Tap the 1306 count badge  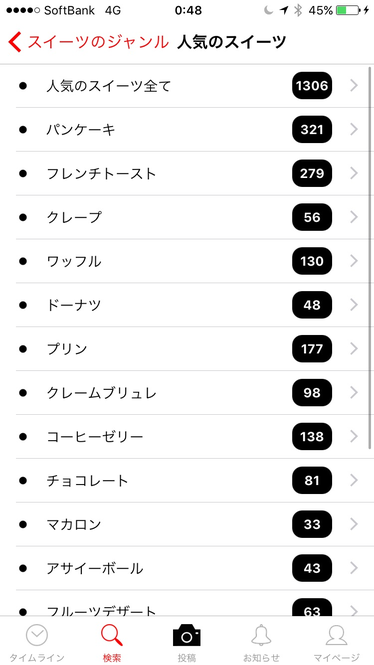coord(312,86)
